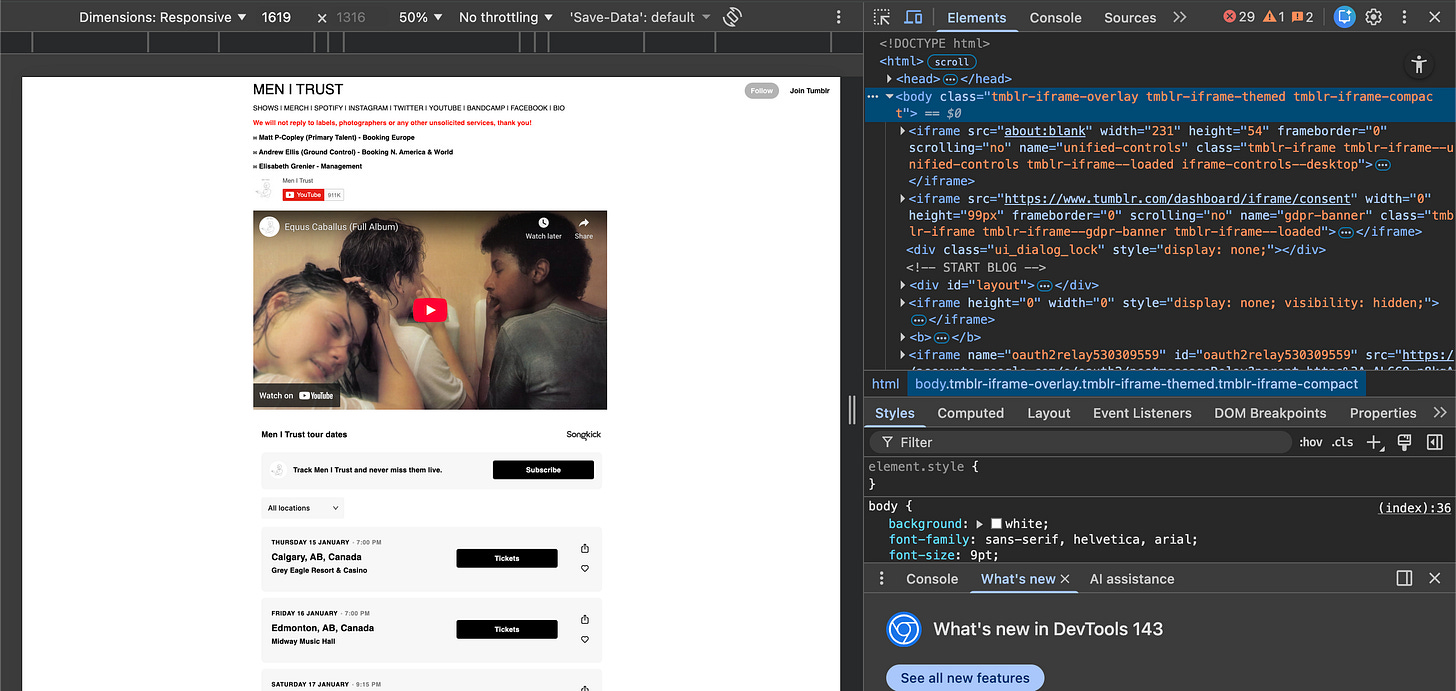The image size is (1456, 691).
Task: Open the No throttling dropdown
Action: (x=506, y=17)
